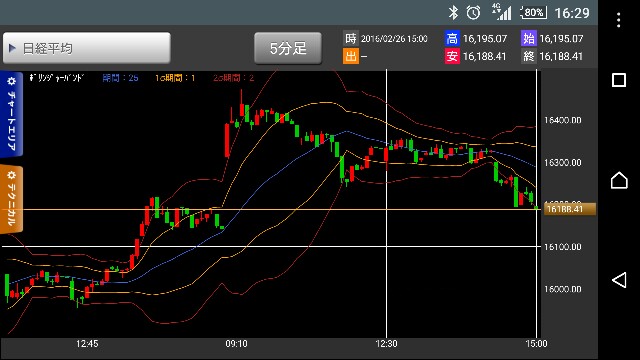
Task: Tap the blue 期間:25 parameter label
Action: [120, 78]
